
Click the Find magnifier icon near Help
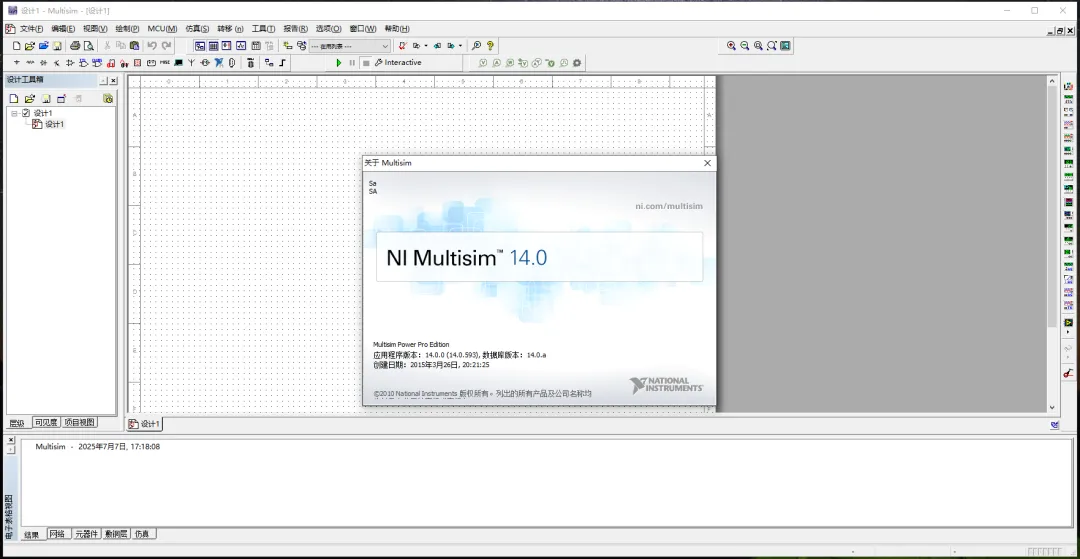477,46
